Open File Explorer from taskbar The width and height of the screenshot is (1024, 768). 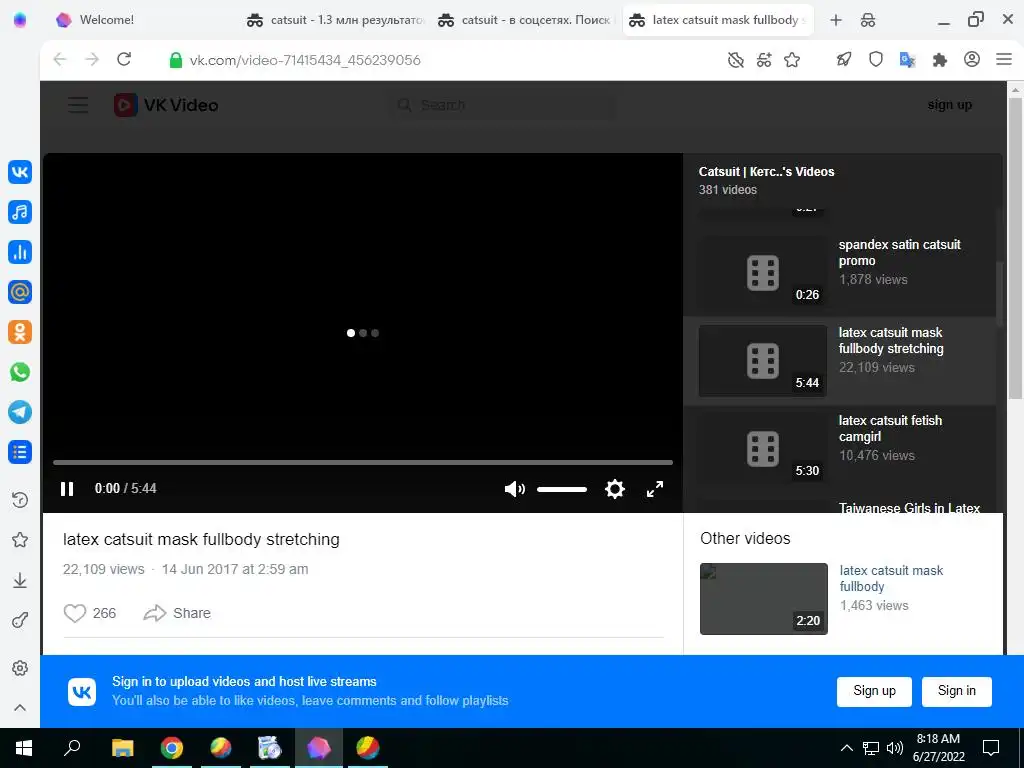[122, 748]
